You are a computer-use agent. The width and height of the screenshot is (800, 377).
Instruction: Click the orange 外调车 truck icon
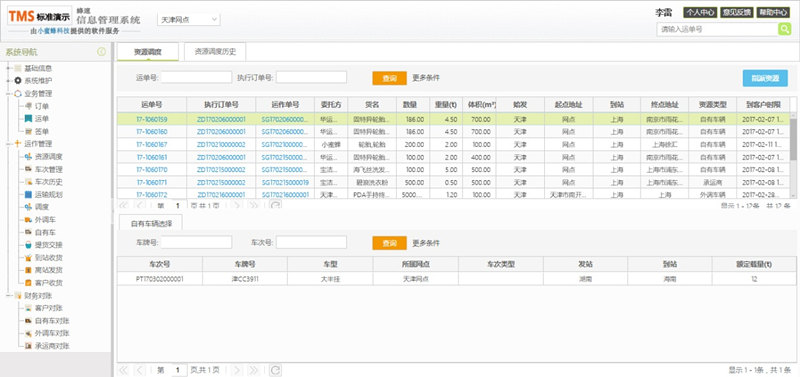pyautogui.click(x=29, y=219)
